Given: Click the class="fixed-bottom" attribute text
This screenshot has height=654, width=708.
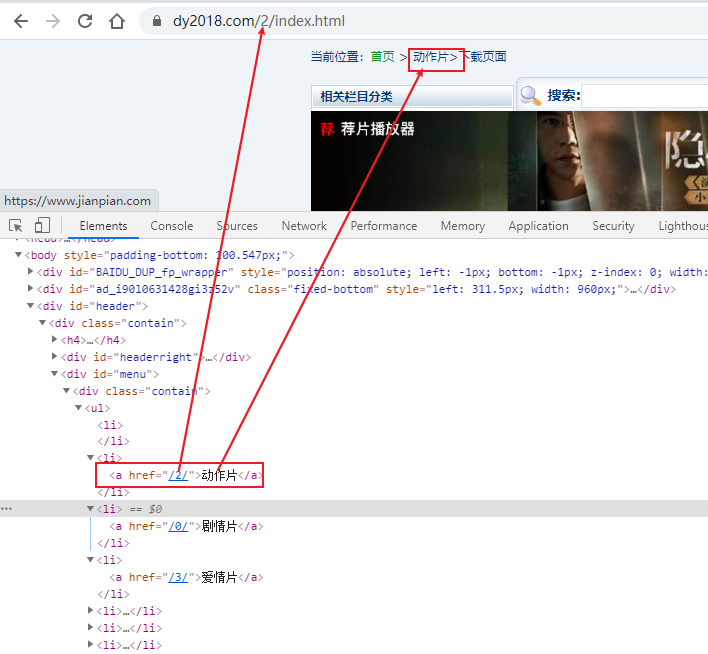Looking at the screenshot, I should [312, 289].
